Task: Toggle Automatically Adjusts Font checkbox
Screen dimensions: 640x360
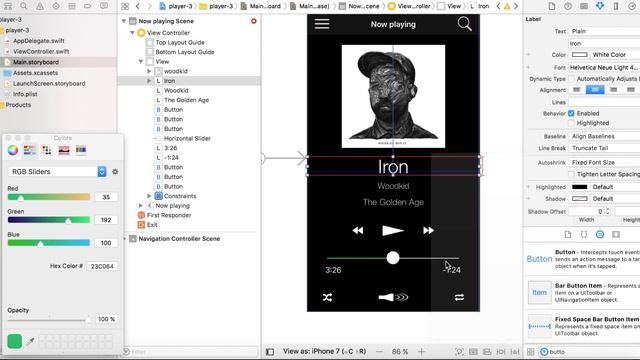Action: 571,79
